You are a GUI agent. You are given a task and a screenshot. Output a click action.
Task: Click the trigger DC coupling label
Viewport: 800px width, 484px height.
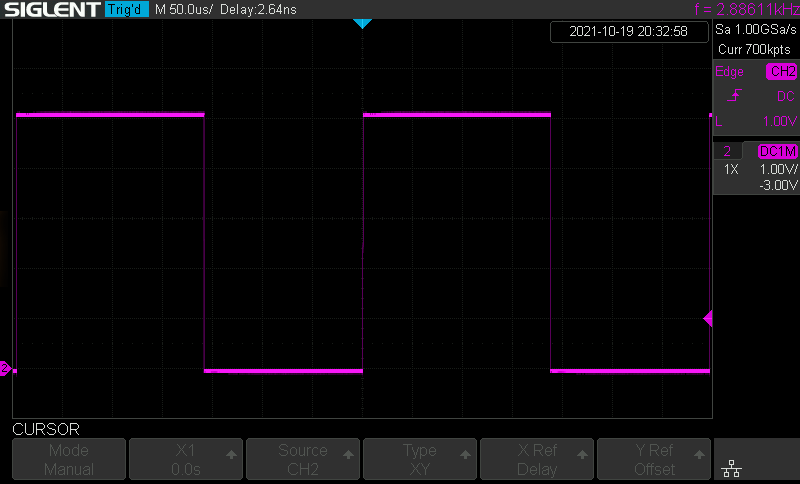coord(786,96)
